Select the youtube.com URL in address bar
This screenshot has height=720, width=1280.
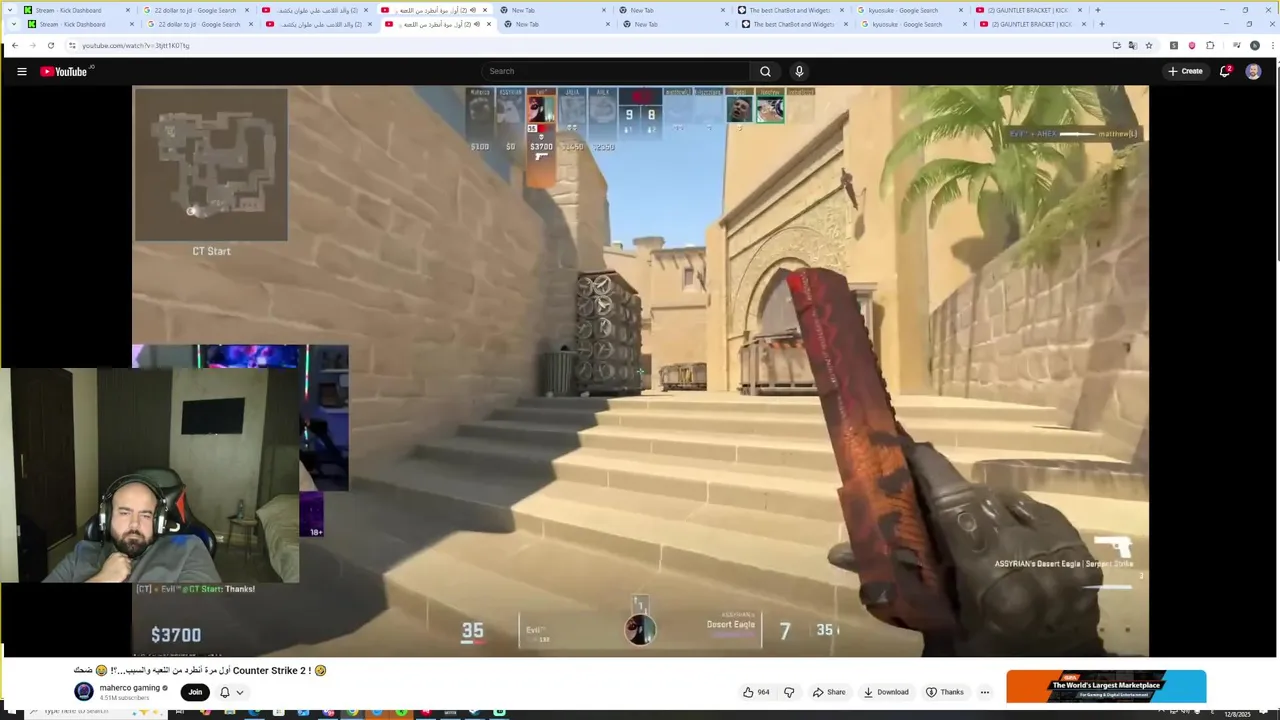136,45
